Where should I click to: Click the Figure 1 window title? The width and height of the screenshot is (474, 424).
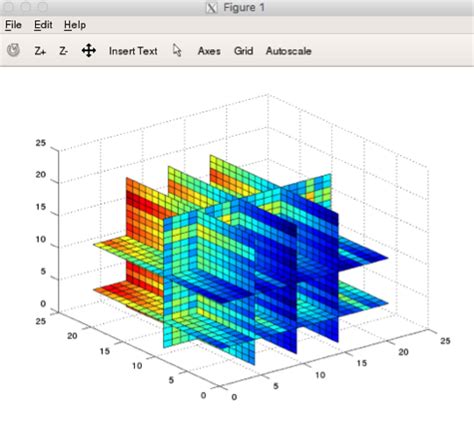(x=244, y=8)
